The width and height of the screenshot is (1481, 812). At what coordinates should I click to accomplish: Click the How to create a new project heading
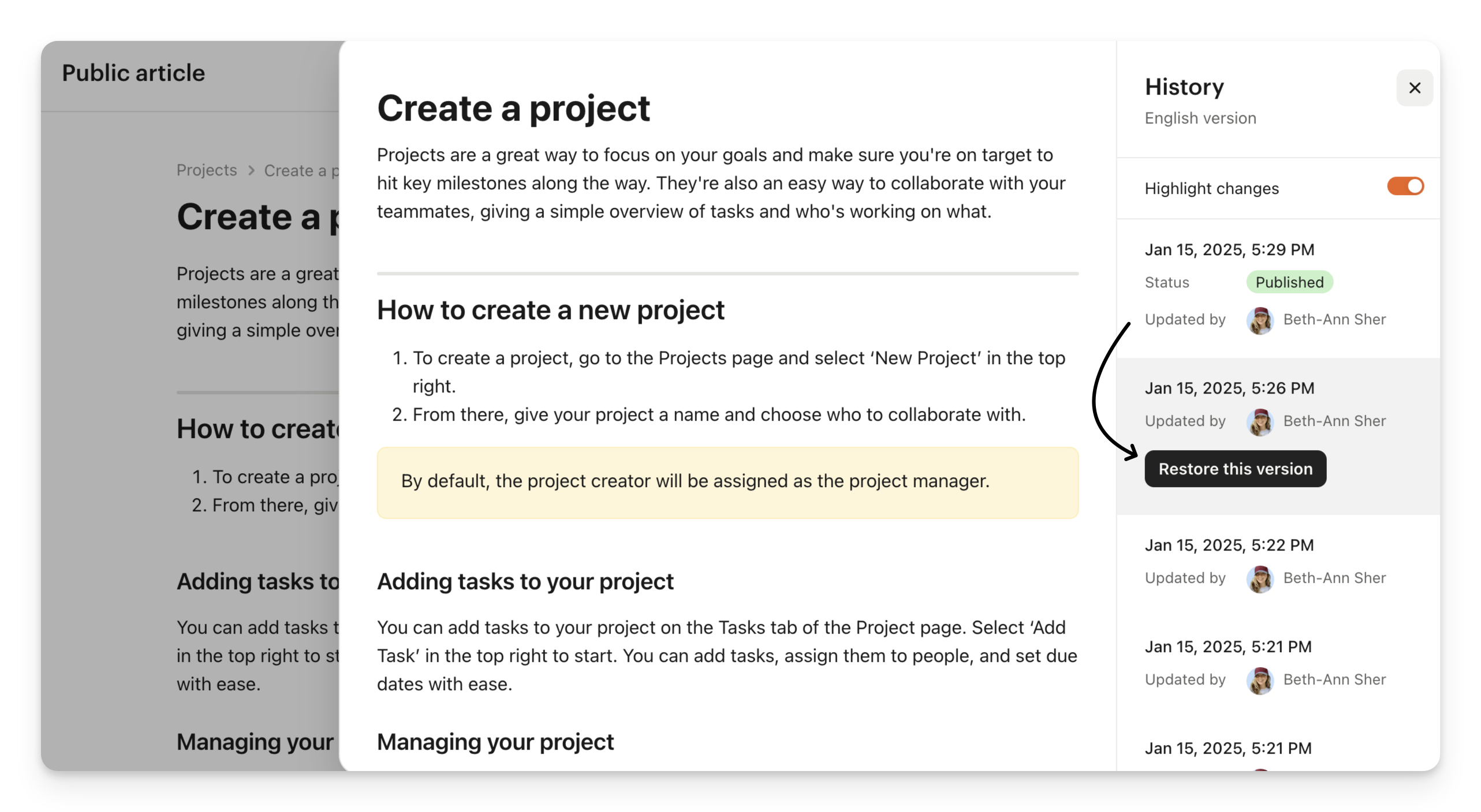coord(550,310)
